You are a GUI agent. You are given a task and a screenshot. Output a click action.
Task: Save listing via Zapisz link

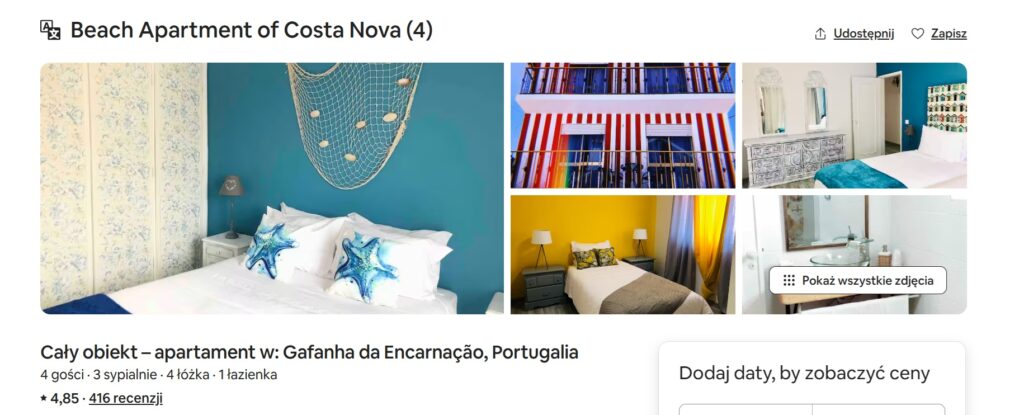948,33
